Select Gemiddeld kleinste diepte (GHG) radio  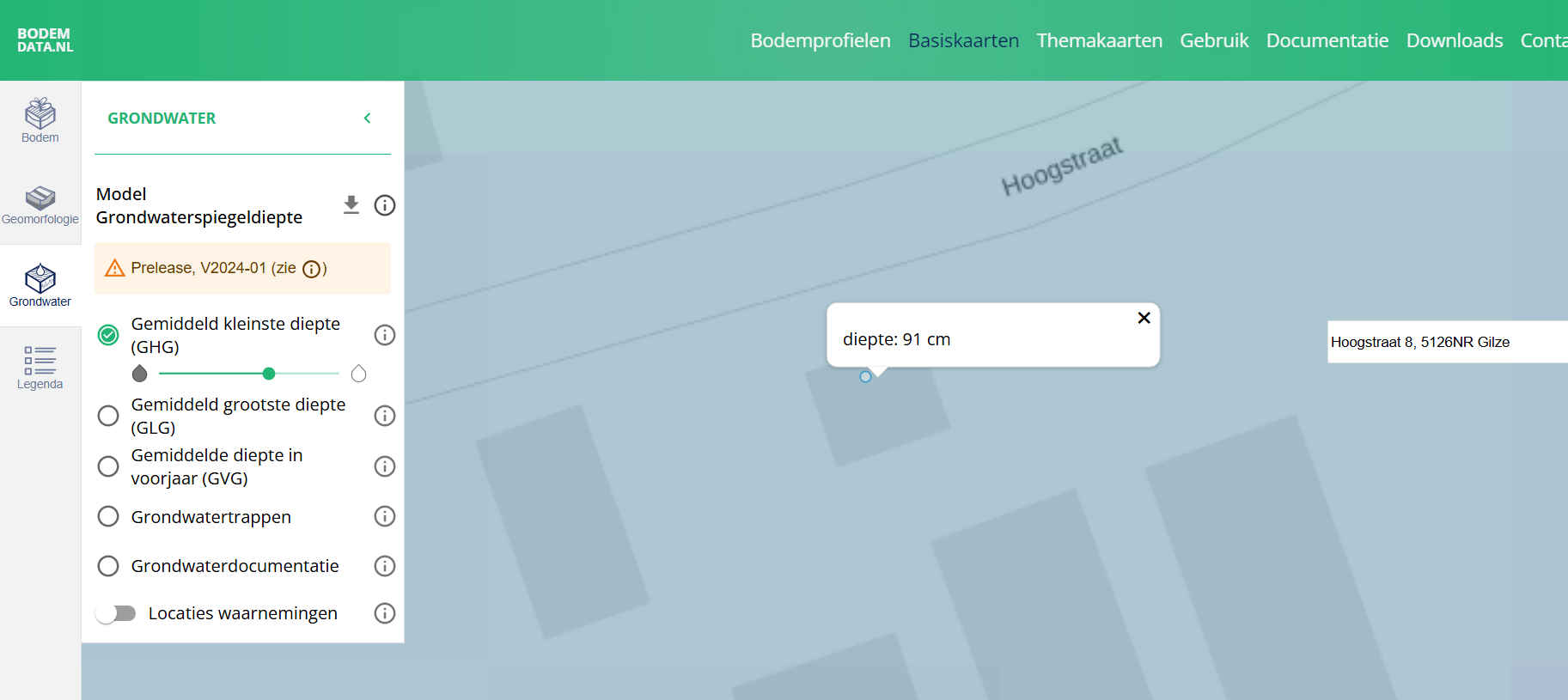[x=108, y=335]
